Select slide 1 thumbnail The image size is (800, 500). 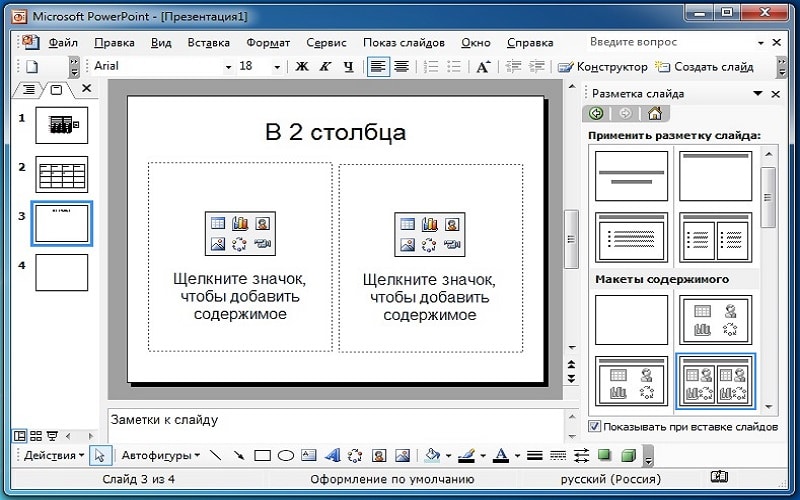click(x=61, y=125)
